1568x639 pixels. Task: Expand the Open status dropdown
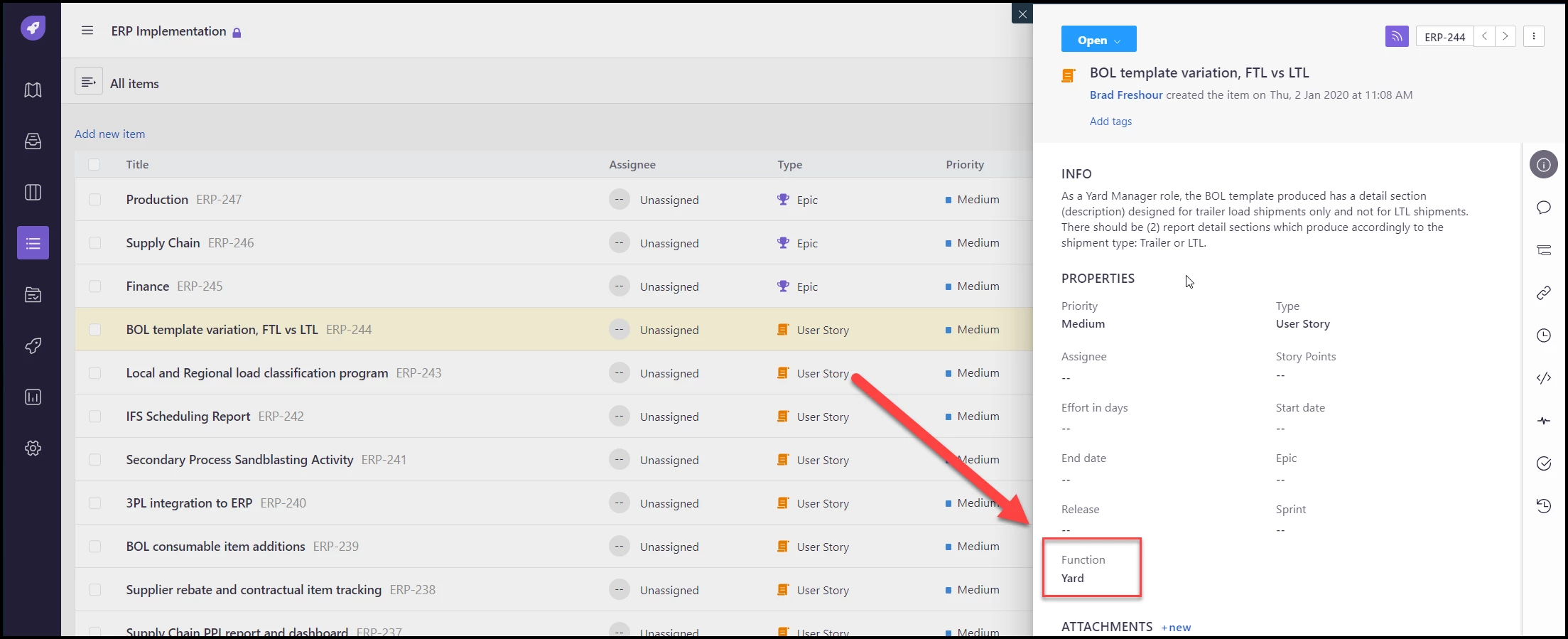(1098, 39)
